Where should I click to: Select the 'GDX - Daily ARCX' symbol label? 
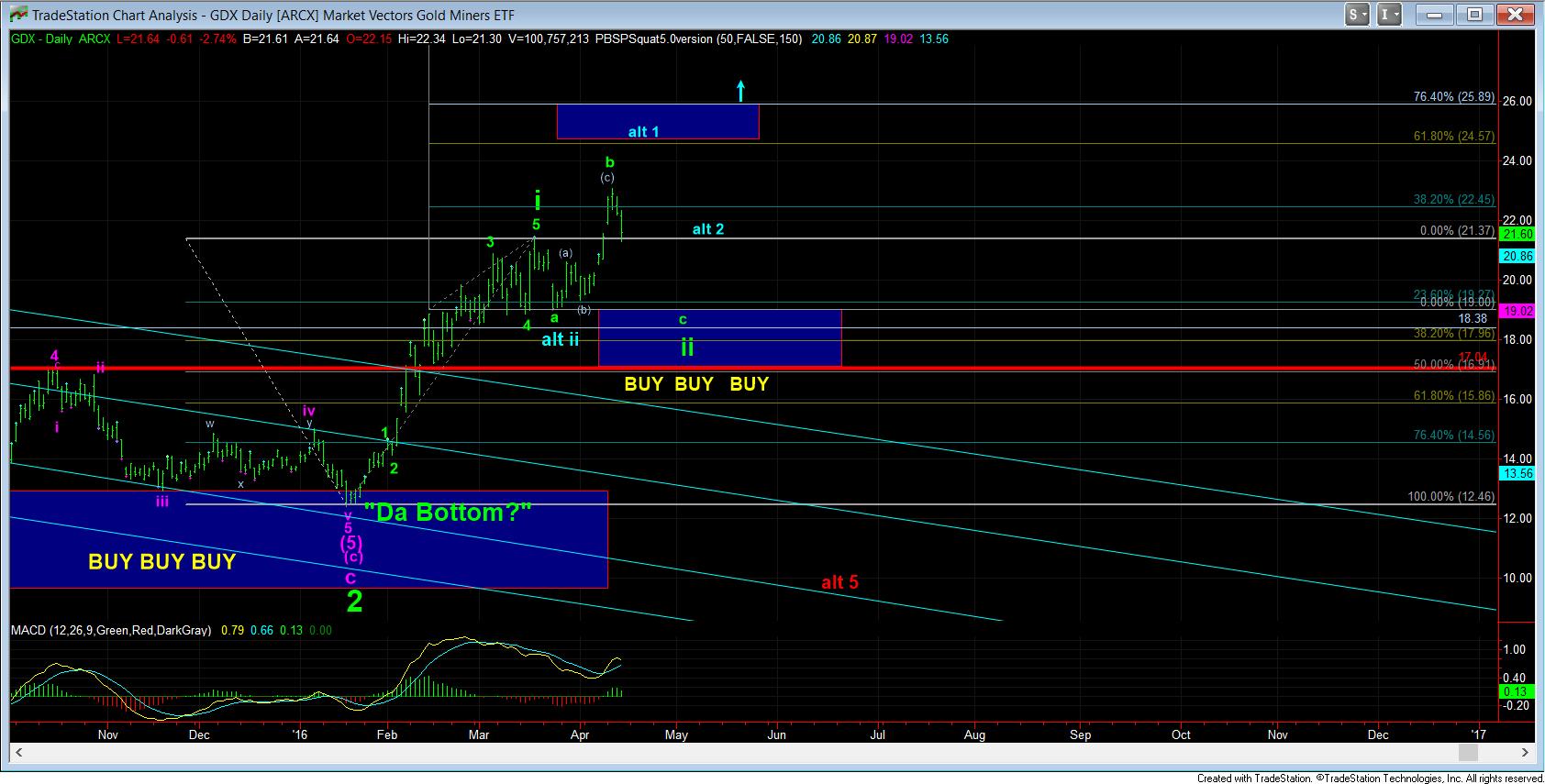tap(61, 39)
